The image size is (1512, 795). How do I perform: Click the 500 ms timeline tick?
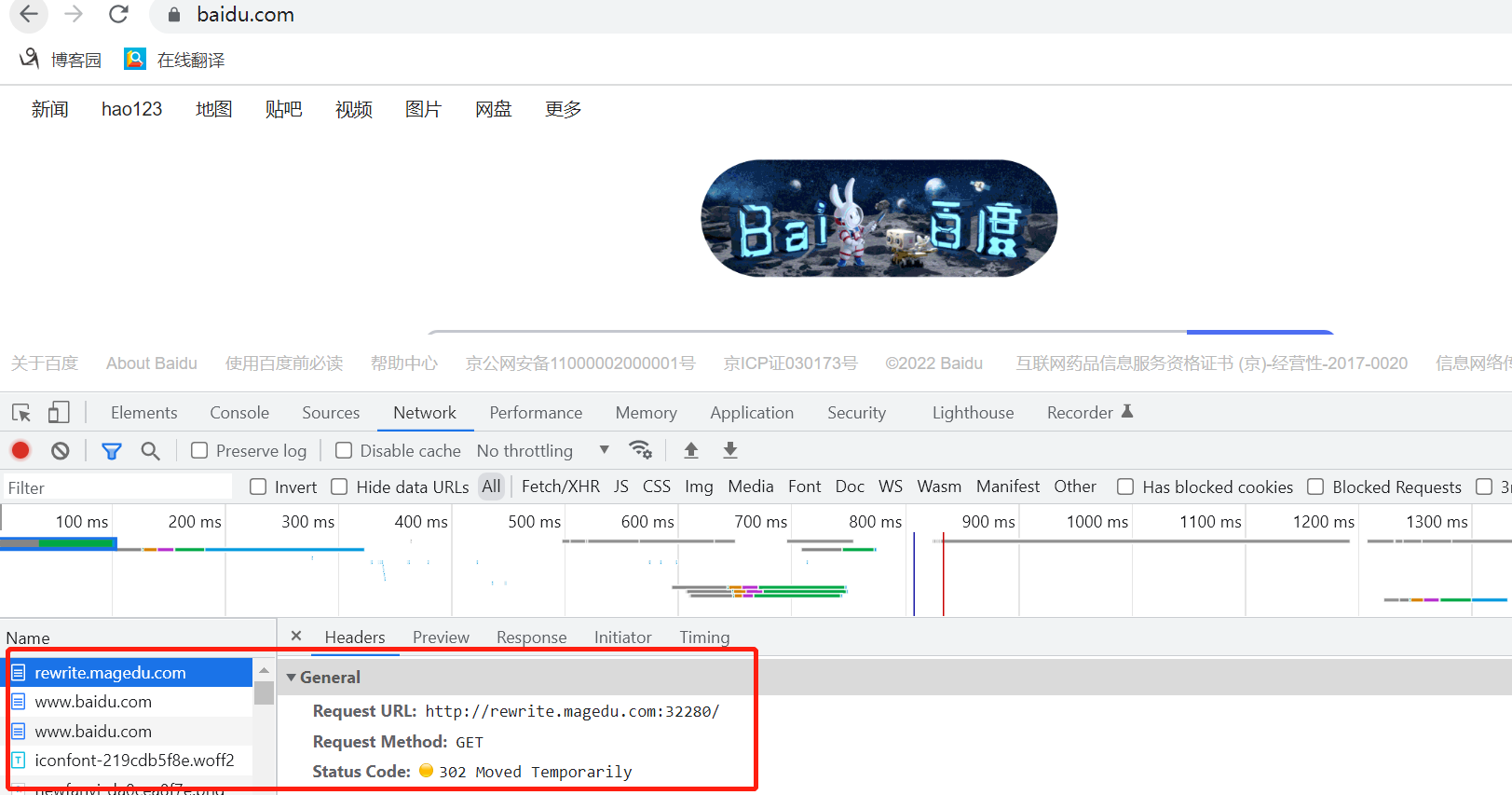coord(534,522)
